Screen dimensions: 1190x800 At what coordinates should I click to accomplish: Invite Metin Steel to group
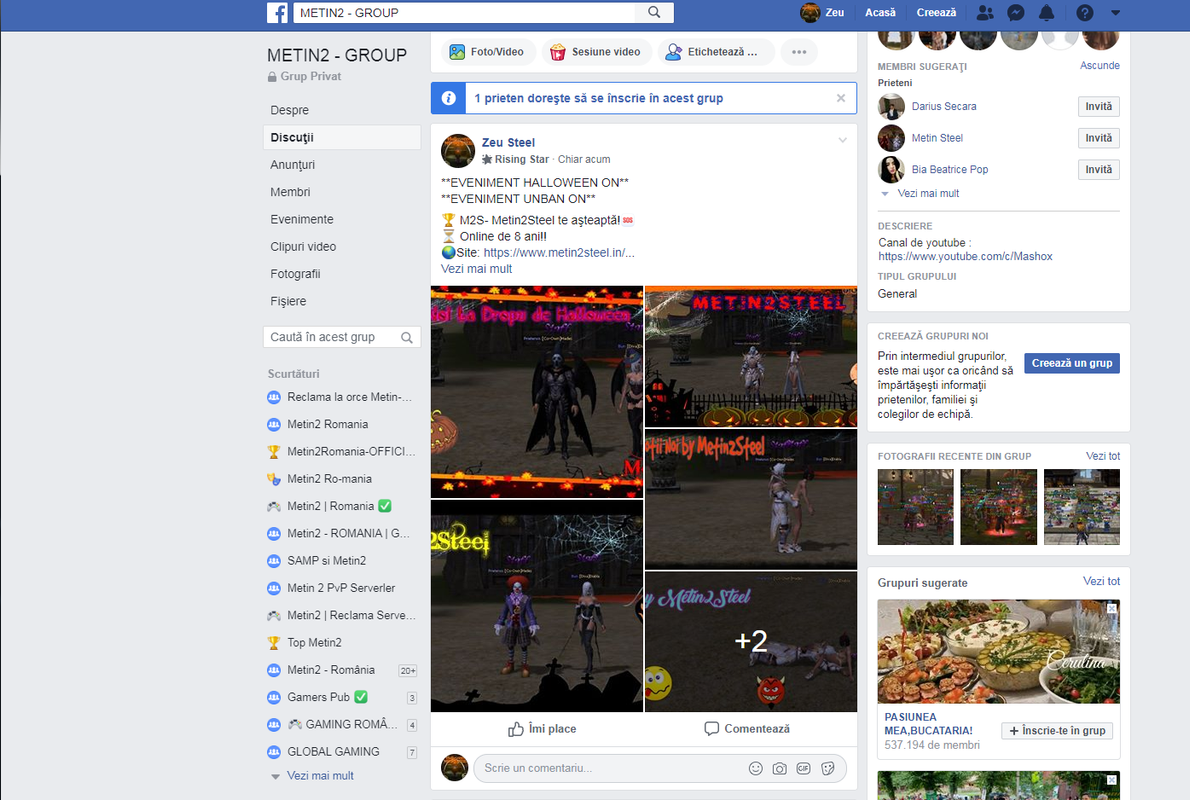(1098, 138)
